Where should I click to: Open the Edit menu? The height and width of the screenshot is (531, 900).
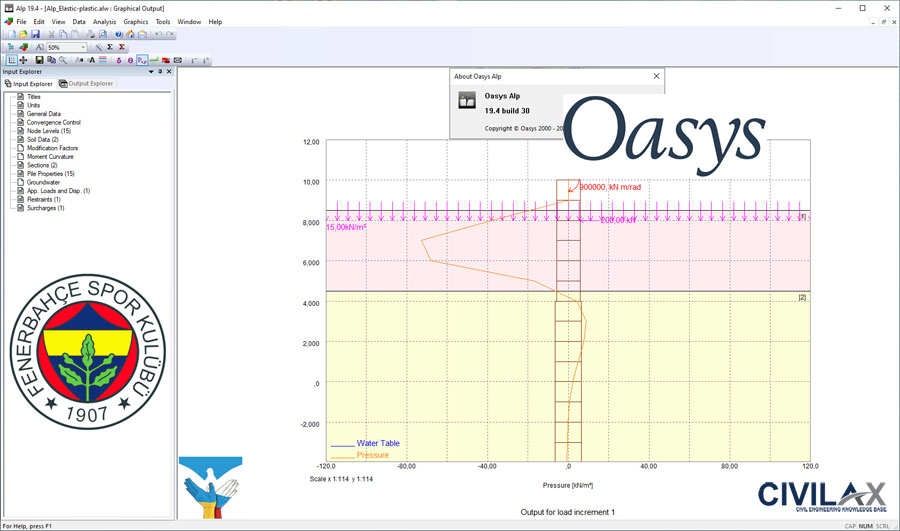click(38, 22)
